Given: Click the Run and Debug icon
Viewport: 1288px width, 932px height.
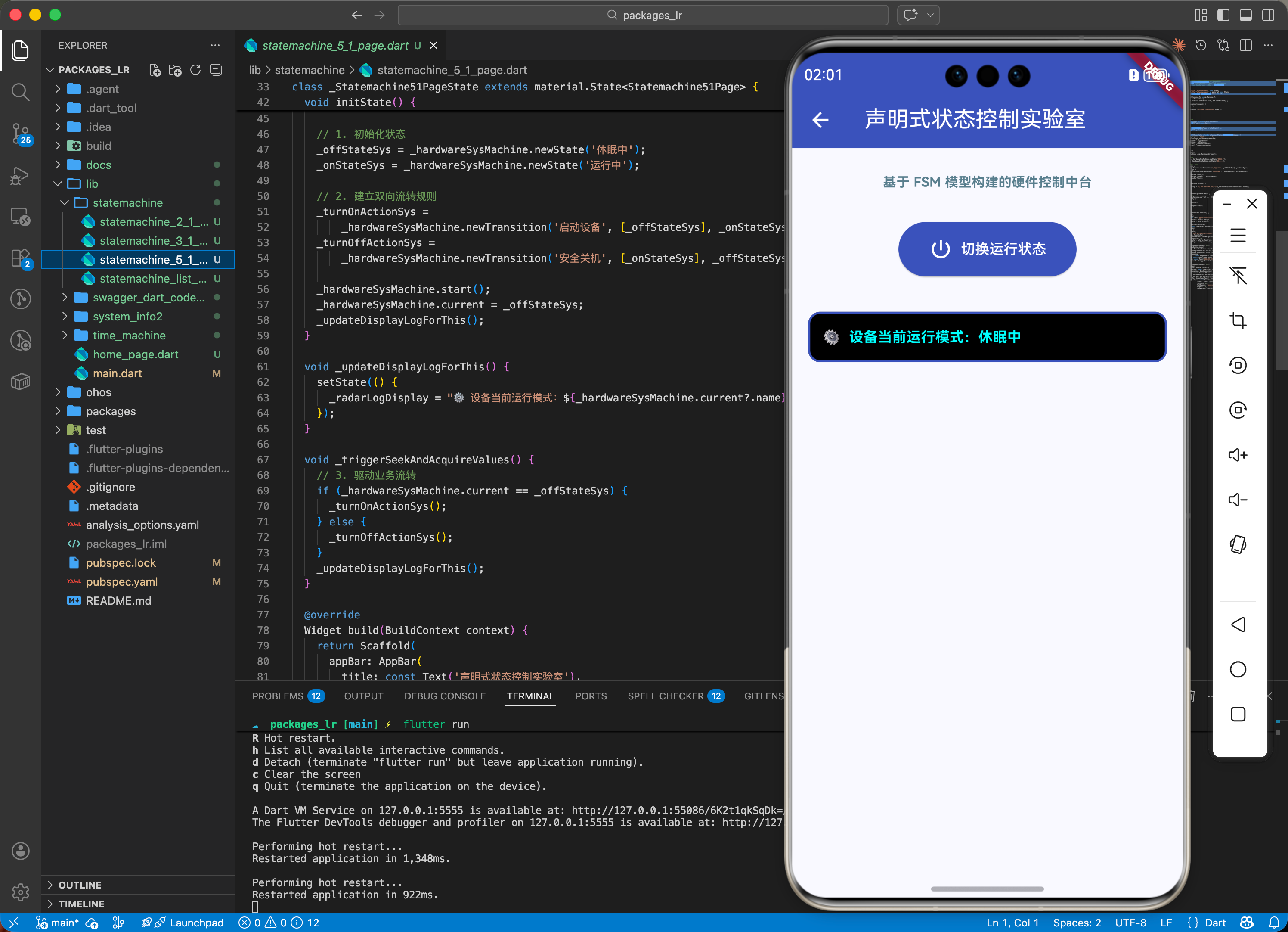Looking at the screenshot, I should [x=20, y=176].
